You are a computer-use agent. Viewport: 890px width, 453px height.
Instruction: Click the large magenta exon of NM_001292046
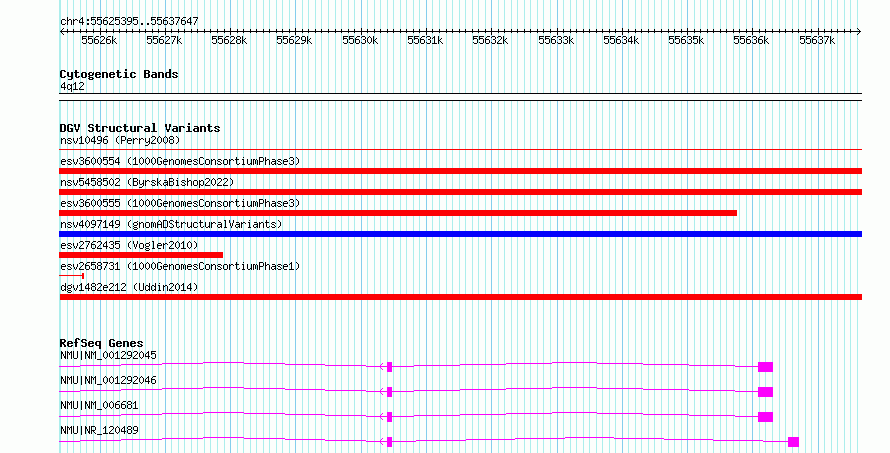[766, 392]
